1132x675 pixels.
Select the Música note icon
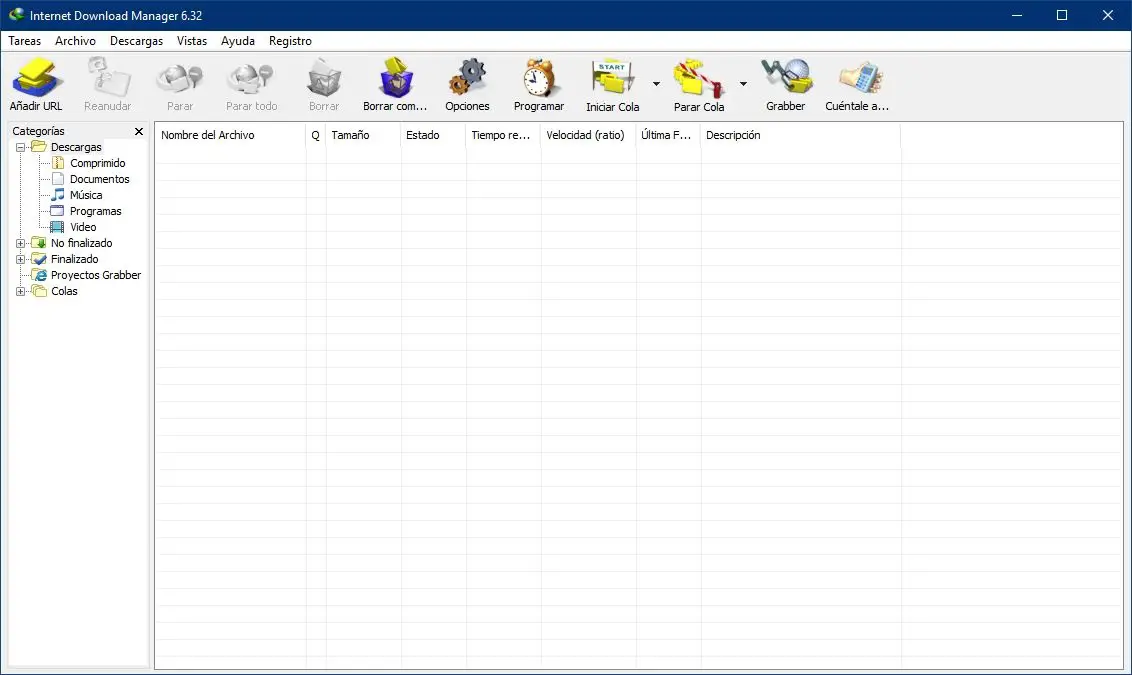[58, 195]
